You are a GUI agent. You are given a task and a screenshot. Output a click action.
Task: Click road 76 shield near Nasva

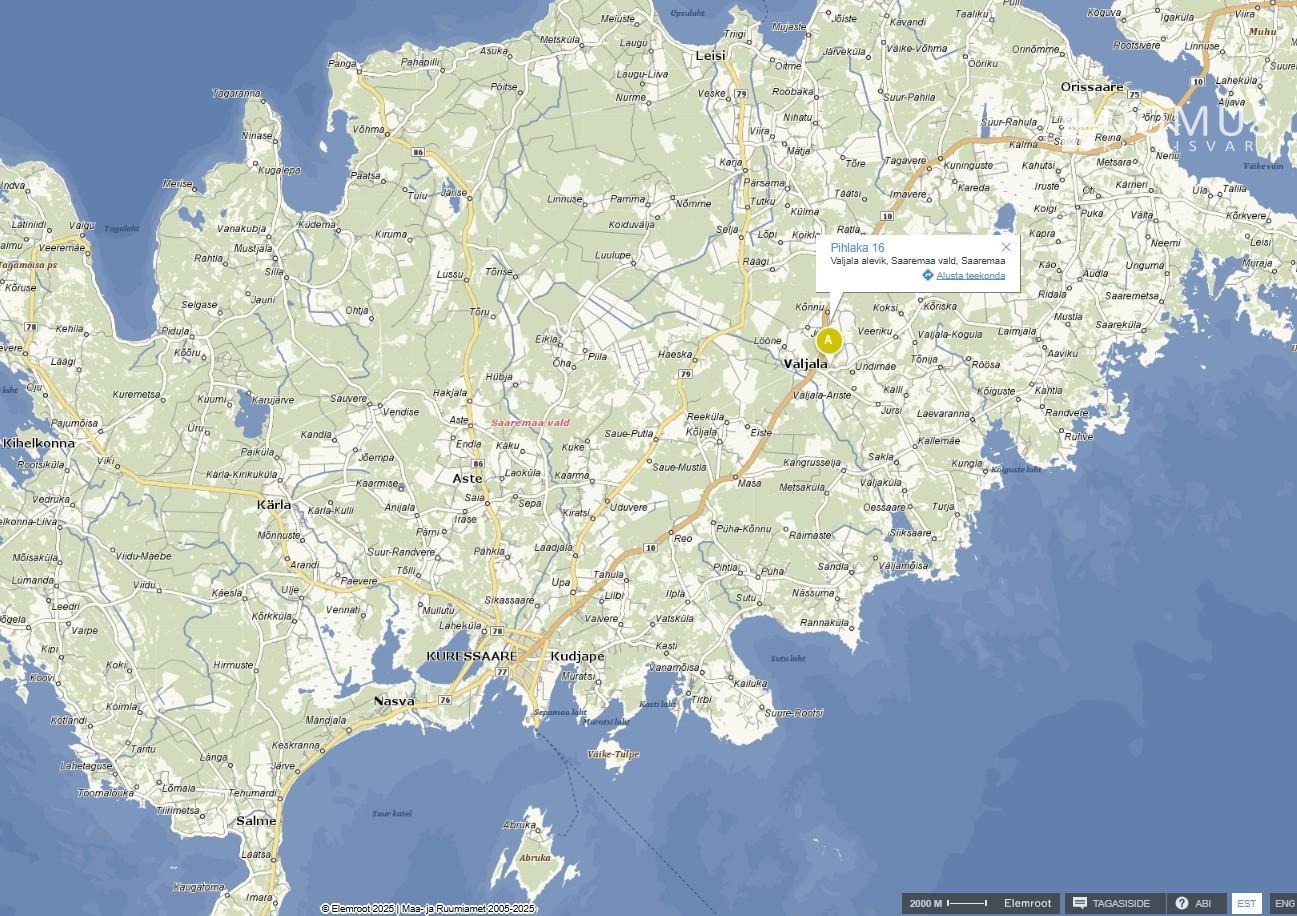point(444,699)
